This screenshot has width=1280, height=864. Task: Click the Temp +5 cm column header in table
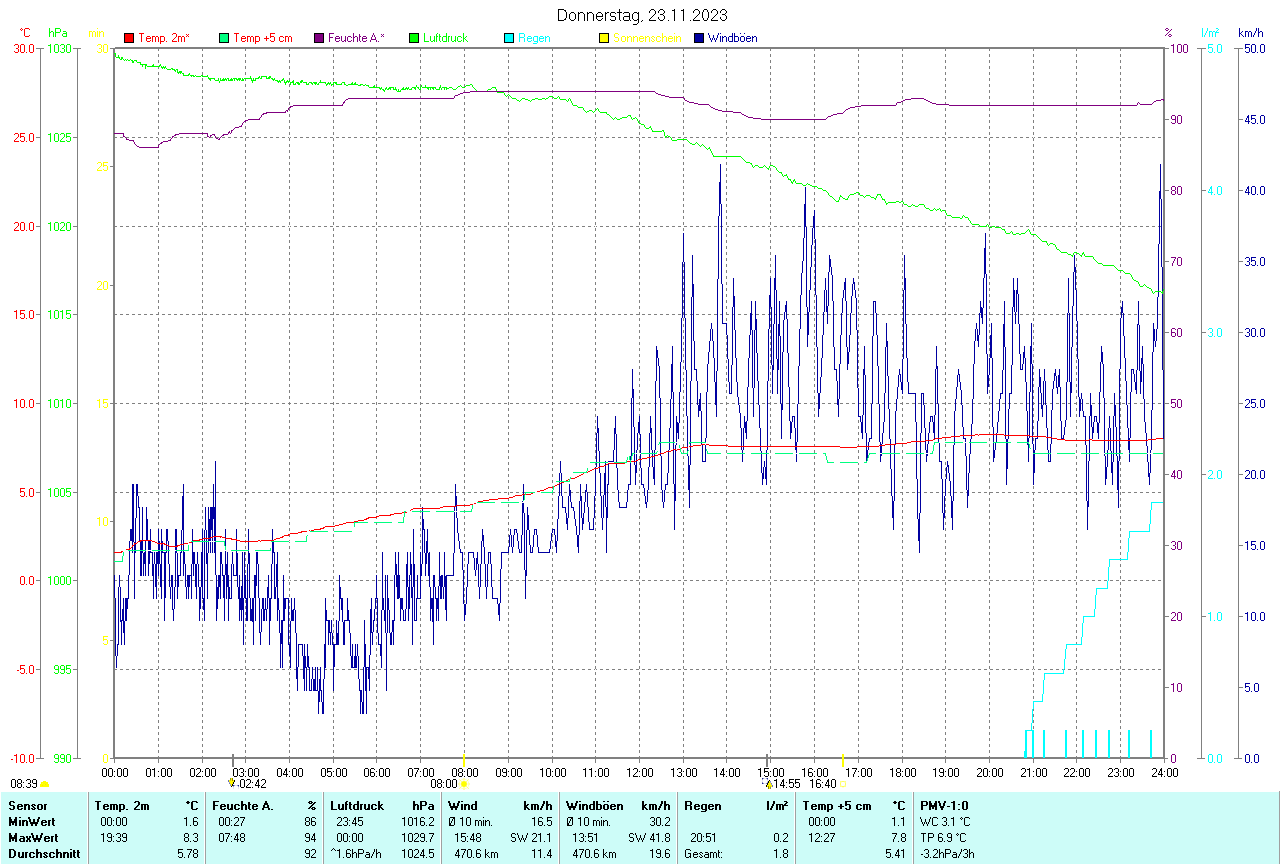click(x=837, y=806)
